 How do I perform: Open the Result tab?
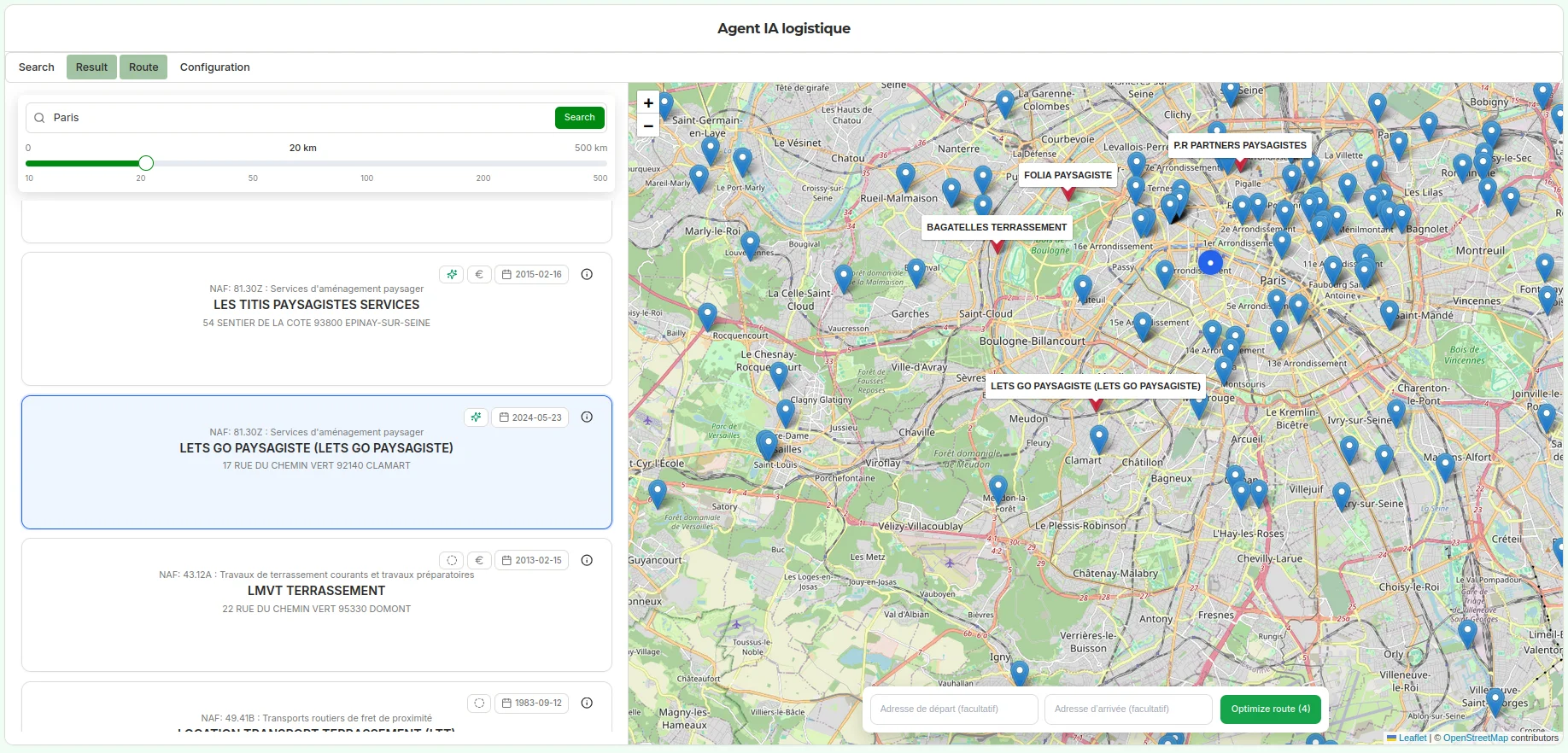coord(91,67)
